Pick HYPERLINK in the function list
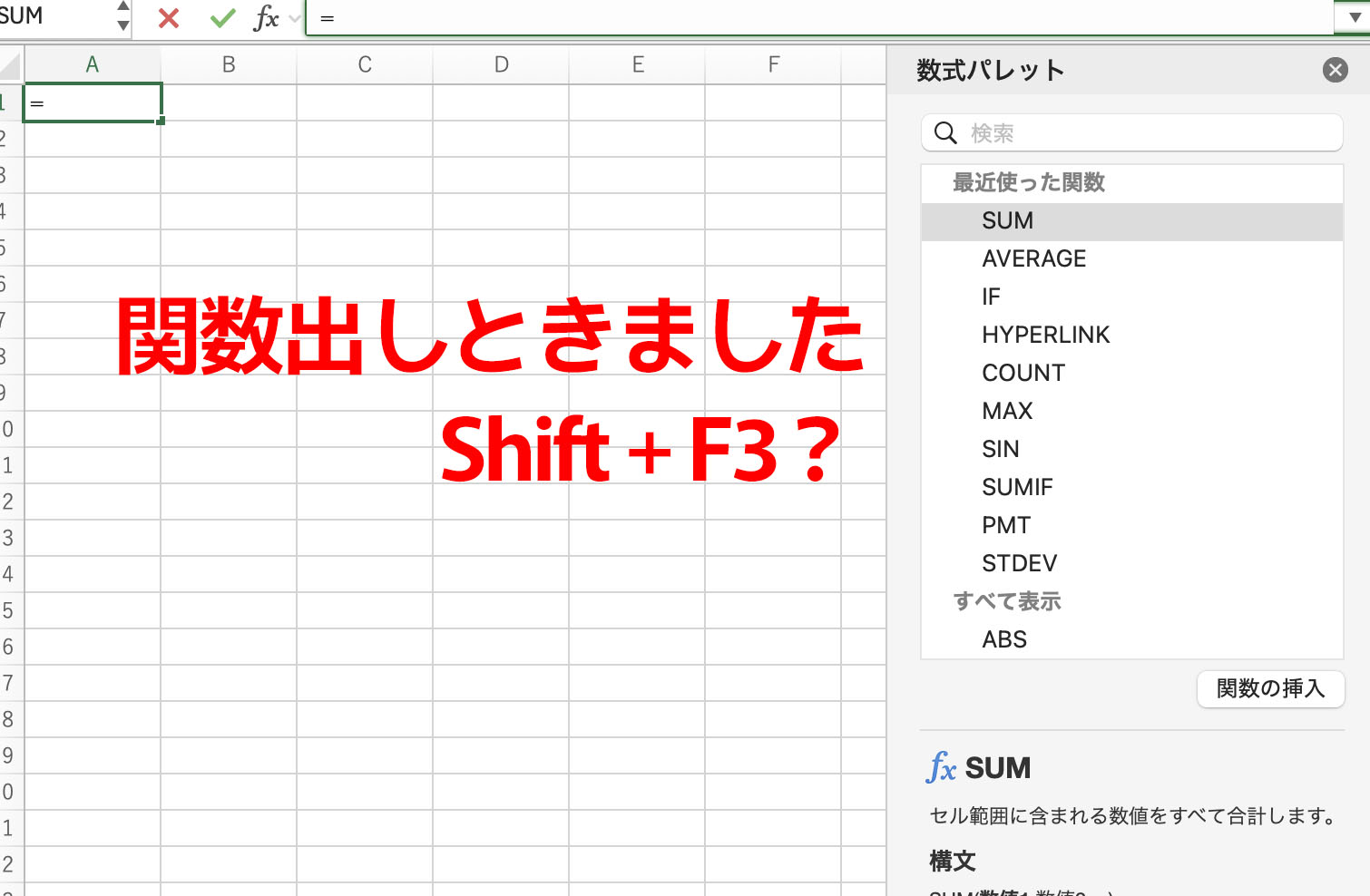This screenshot has height=896, width=1370. (1045, 336)
